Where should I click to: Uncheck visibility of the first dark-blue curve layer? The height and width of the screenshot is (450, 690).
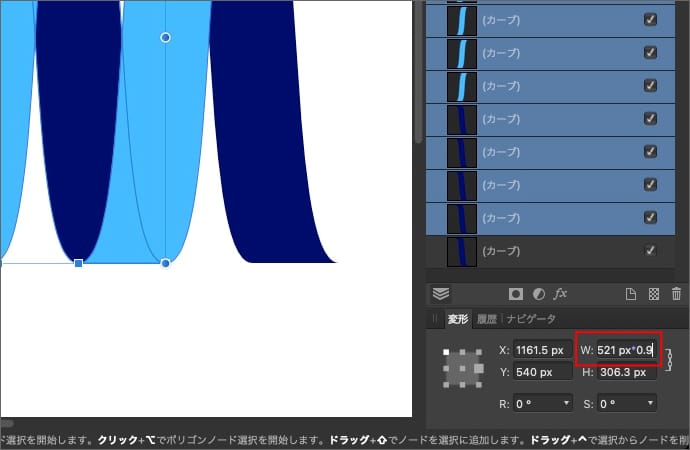(x=650, y=118)
